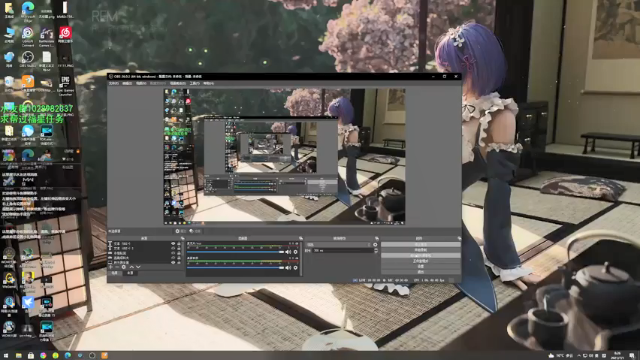640x360 pixels.
Task: Open gear settings for first mixer channel
Action: click(296, 252)
